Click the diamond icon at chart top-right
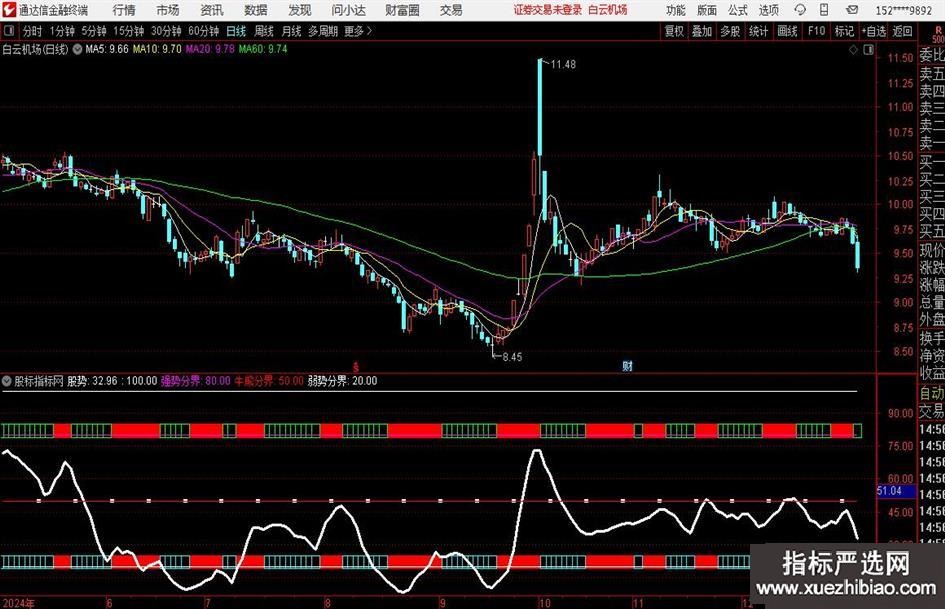Viewport: 945px width, 609px height. click(x=853, y=49)
